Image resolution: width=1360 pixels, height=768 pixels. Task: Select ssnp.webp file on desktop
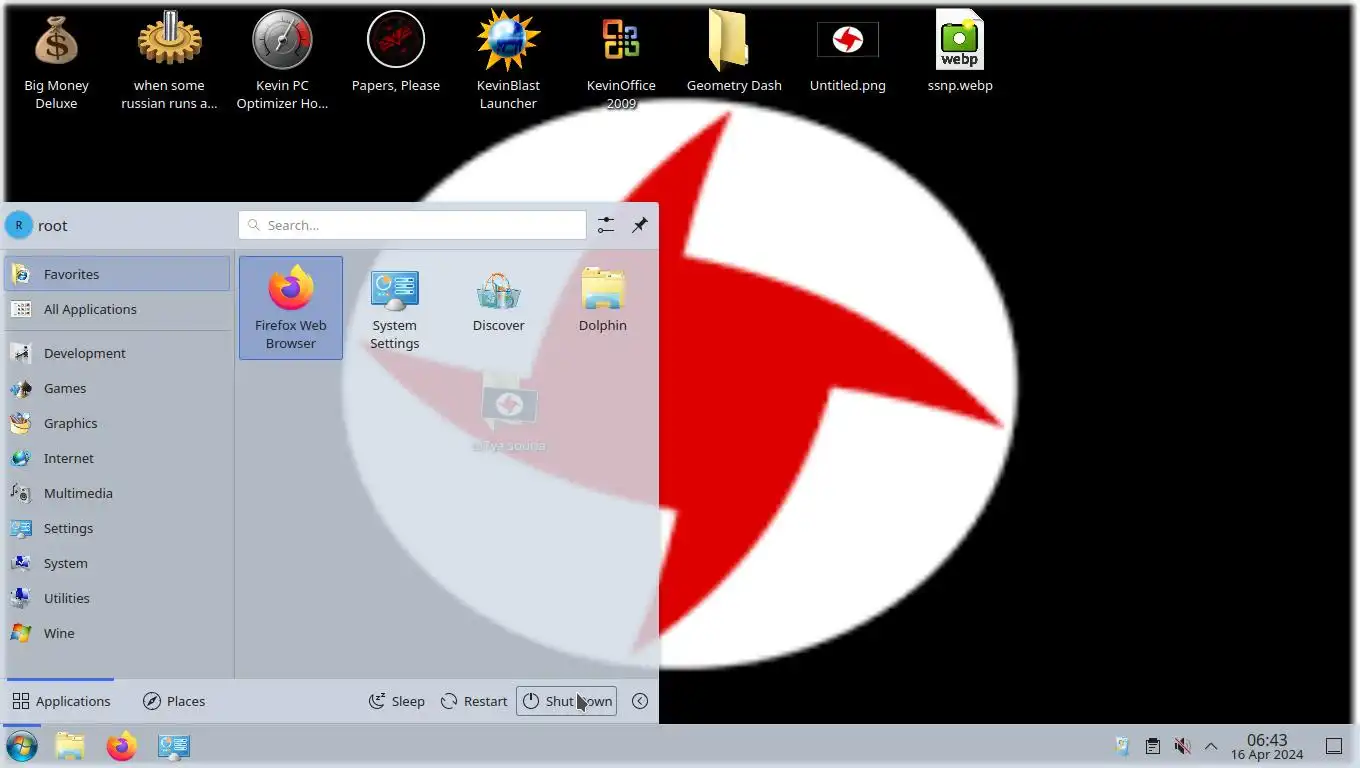[960, 52]
